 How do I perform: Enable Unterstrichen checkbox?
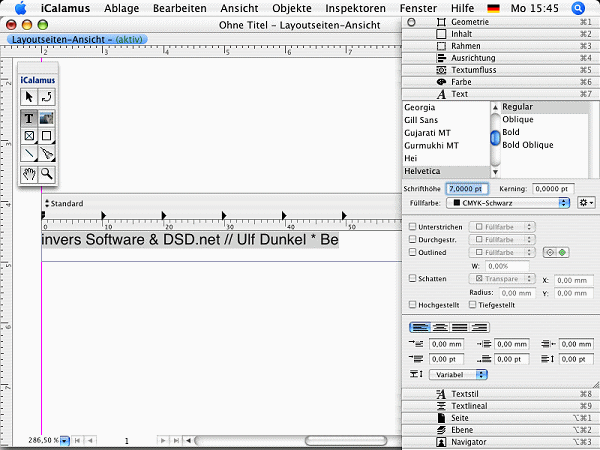pos(412,227)
